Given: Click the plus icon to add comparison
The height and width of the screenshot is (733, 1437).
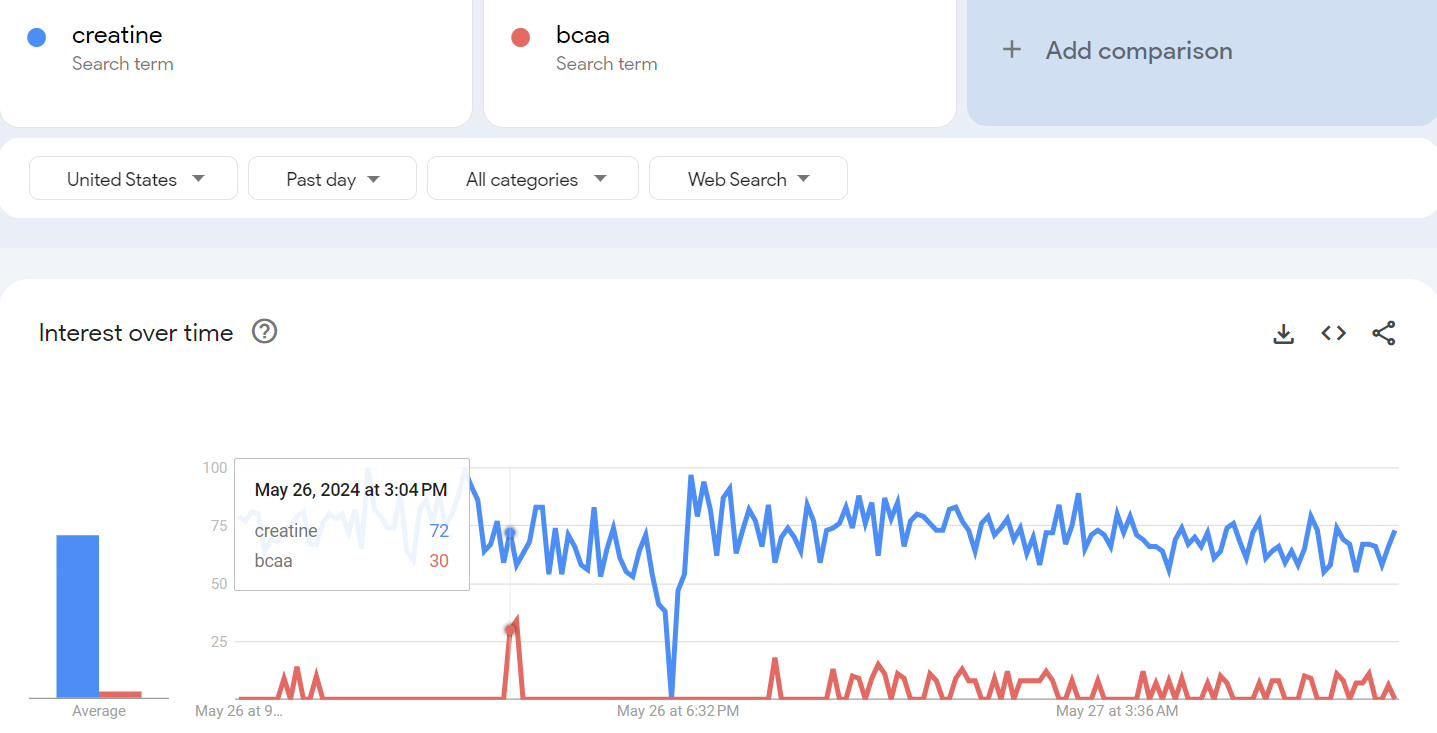Looking at the screenshot, I should (1011, 49).
